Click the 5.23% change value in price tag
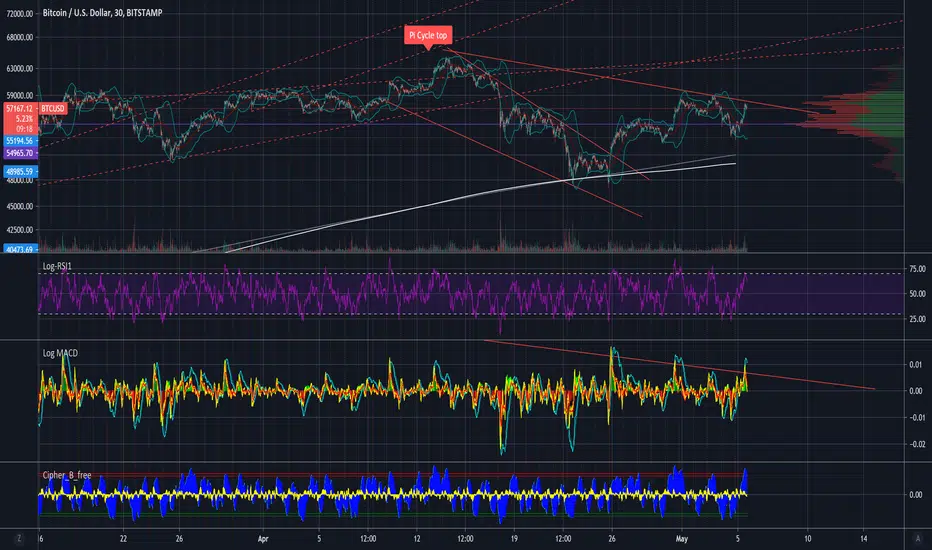Screen dimensions: 932x550 click(24, 119)
